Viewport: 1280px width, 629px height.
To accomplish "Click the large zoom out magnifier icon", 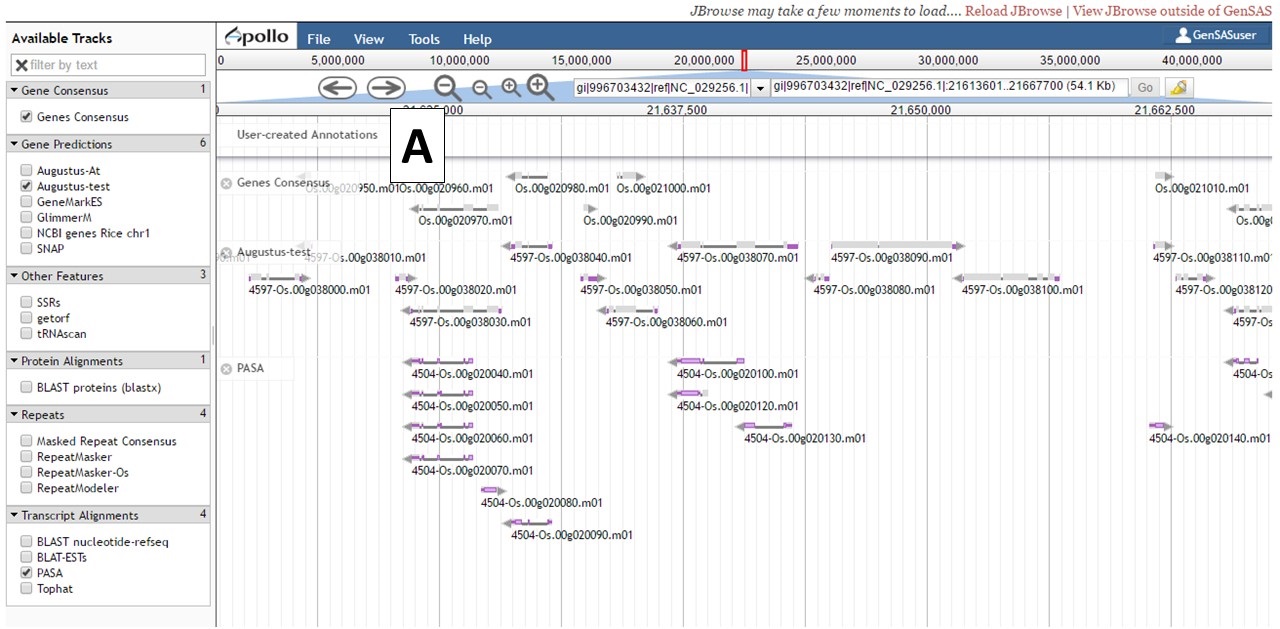I will (x=446, y=88).
